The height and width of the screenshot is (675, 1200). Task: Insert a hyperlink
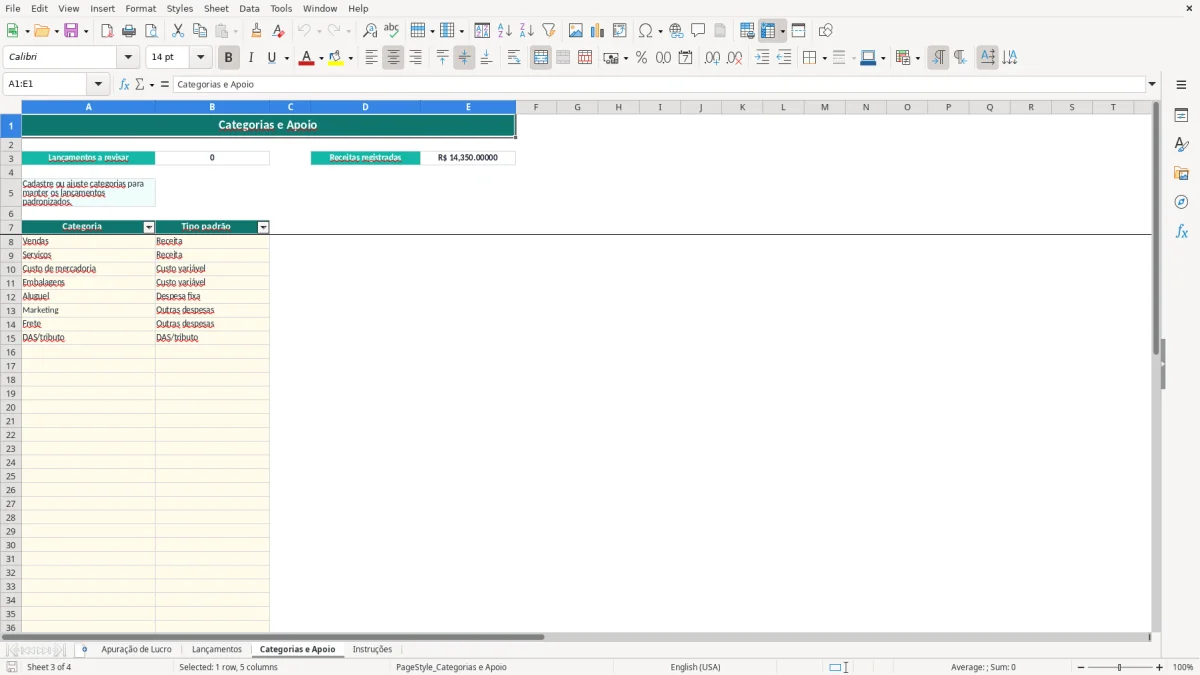coord(677,31)
